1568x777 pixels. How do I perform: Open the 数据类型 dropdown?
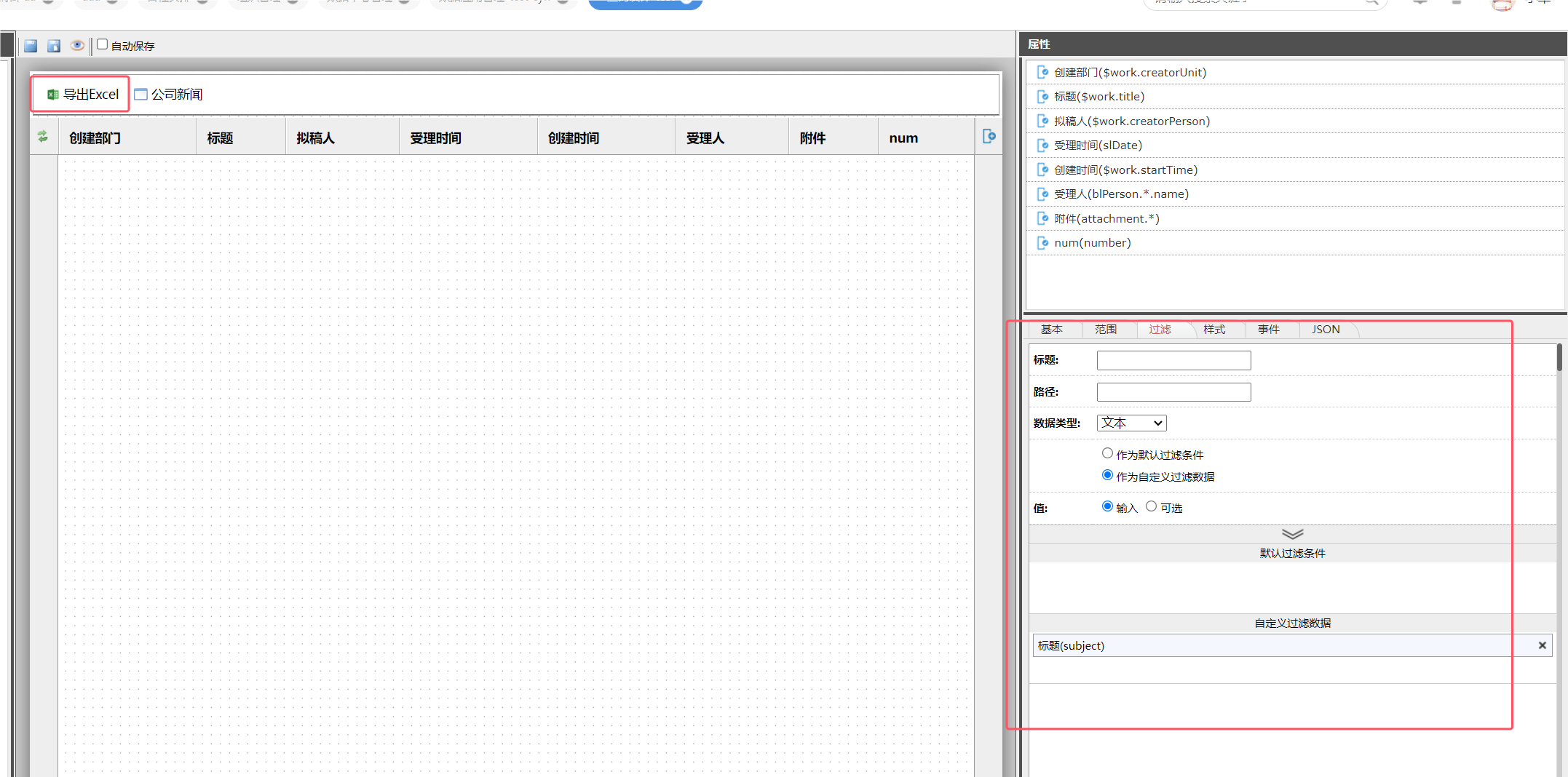coord(1131,423)
